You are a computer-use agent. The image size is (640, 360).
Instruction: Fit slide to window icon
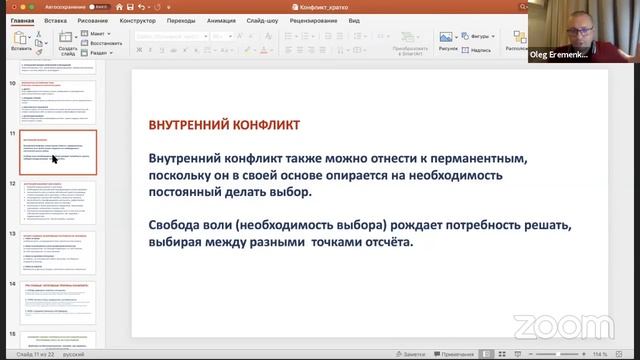point(619,354)
